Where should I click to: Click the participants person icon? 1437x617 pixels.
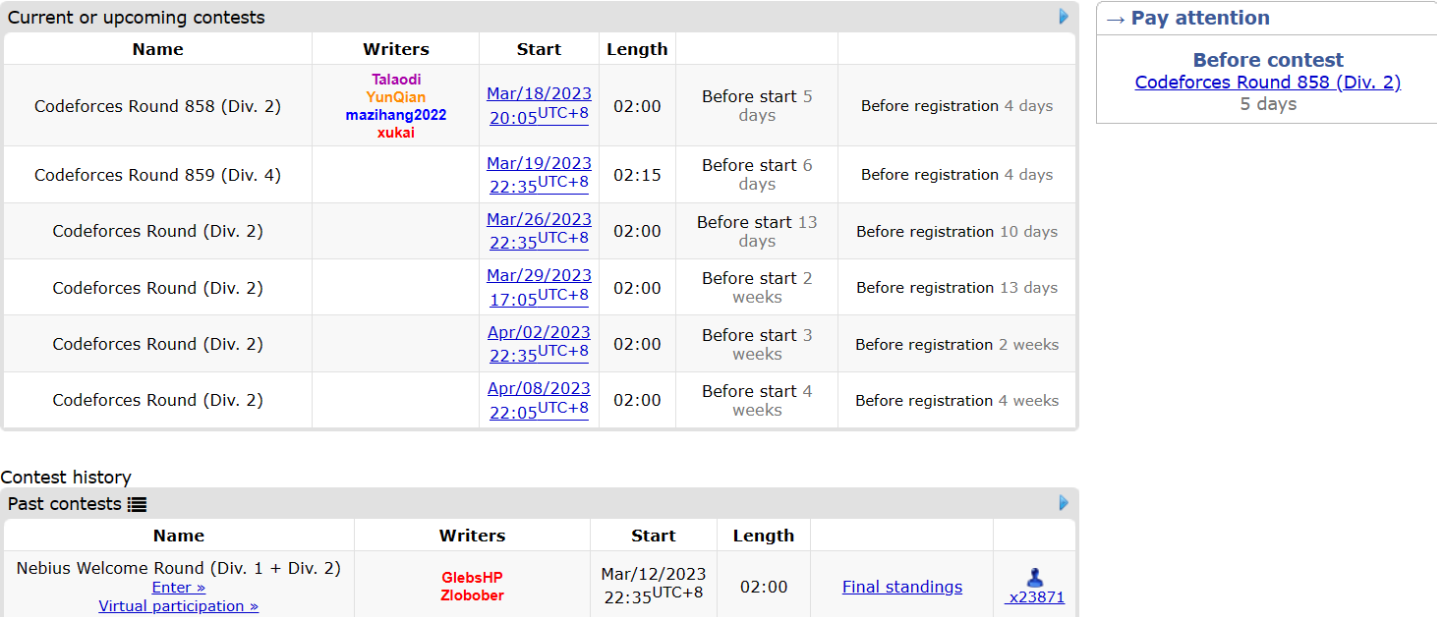tap(1035, 578)
